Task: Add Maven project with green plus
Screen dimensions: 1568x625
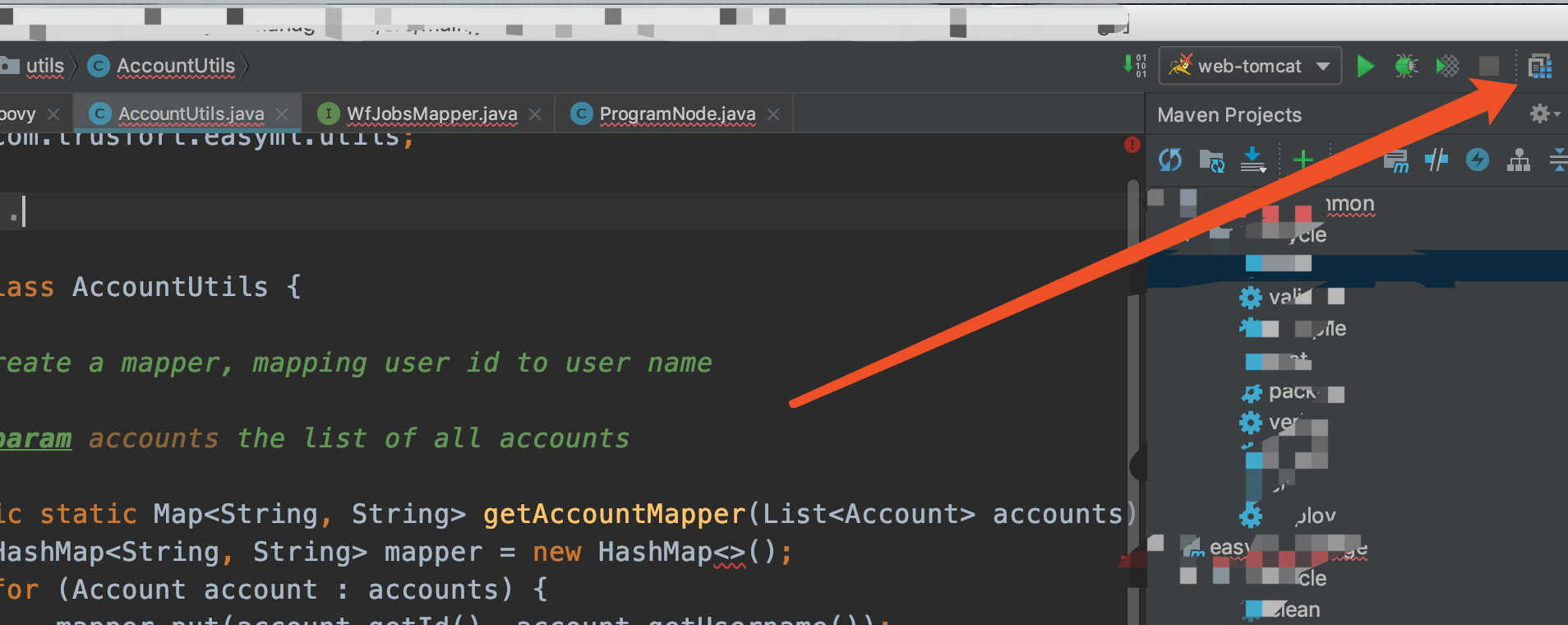Action: tap(1303, 160)
